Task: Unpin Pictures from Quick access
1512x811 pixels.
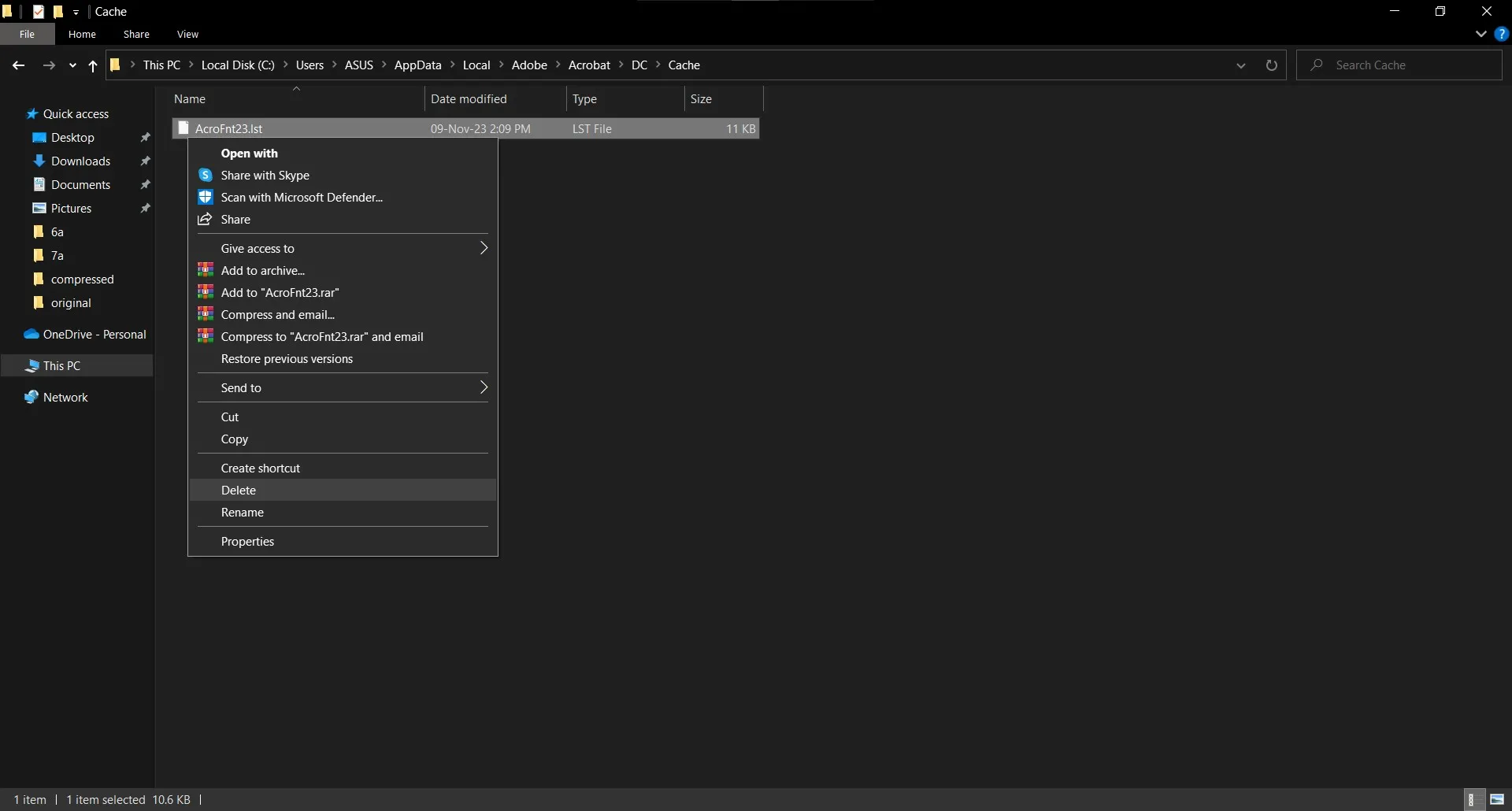Action: coord(146,208)
